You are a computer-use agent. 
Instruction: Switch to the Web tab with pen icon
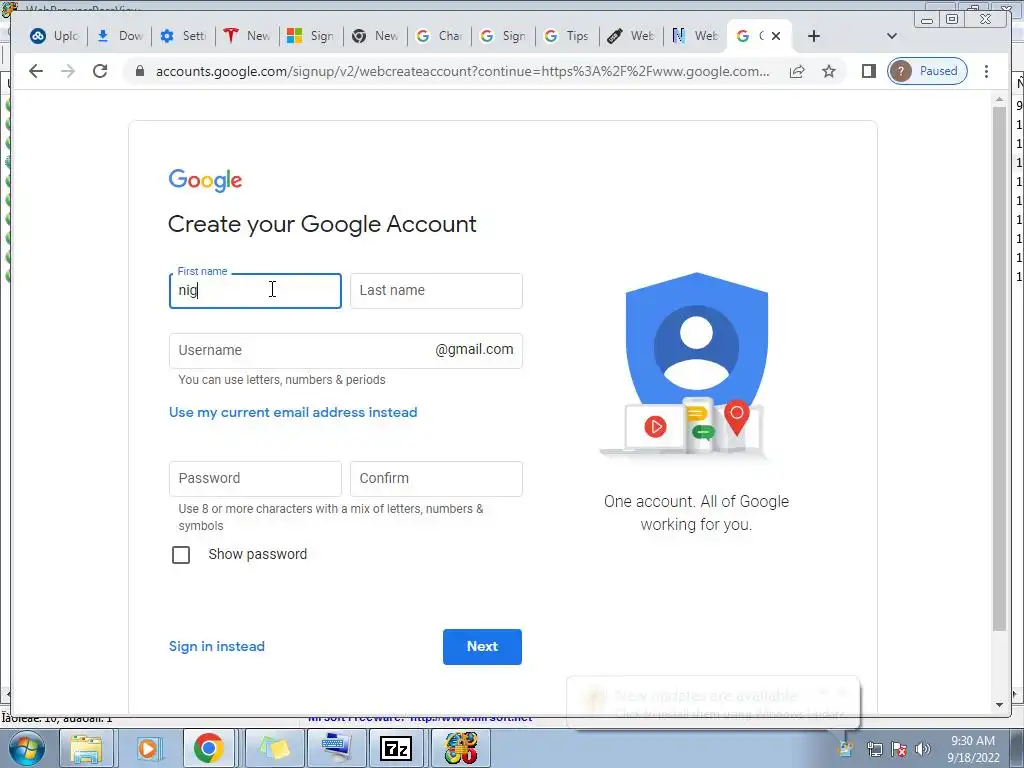click(631, 36)
